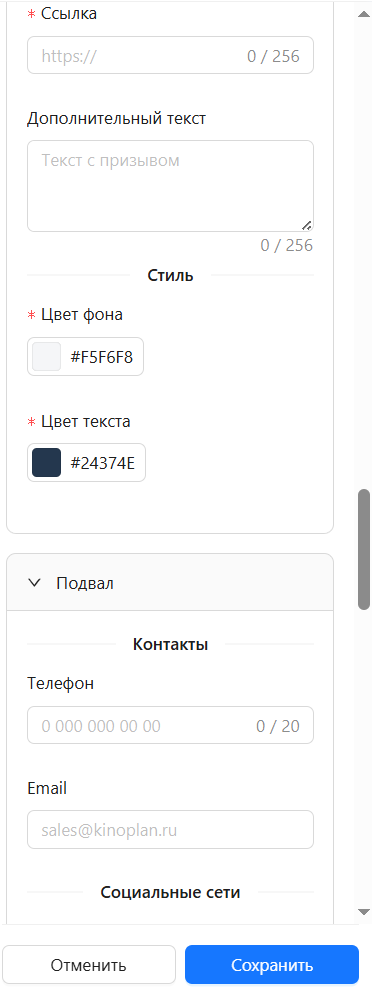This screenshot has width=372, height=988.
Task: Open the Цвет фона light color swatch
Action: coord(47,357)
